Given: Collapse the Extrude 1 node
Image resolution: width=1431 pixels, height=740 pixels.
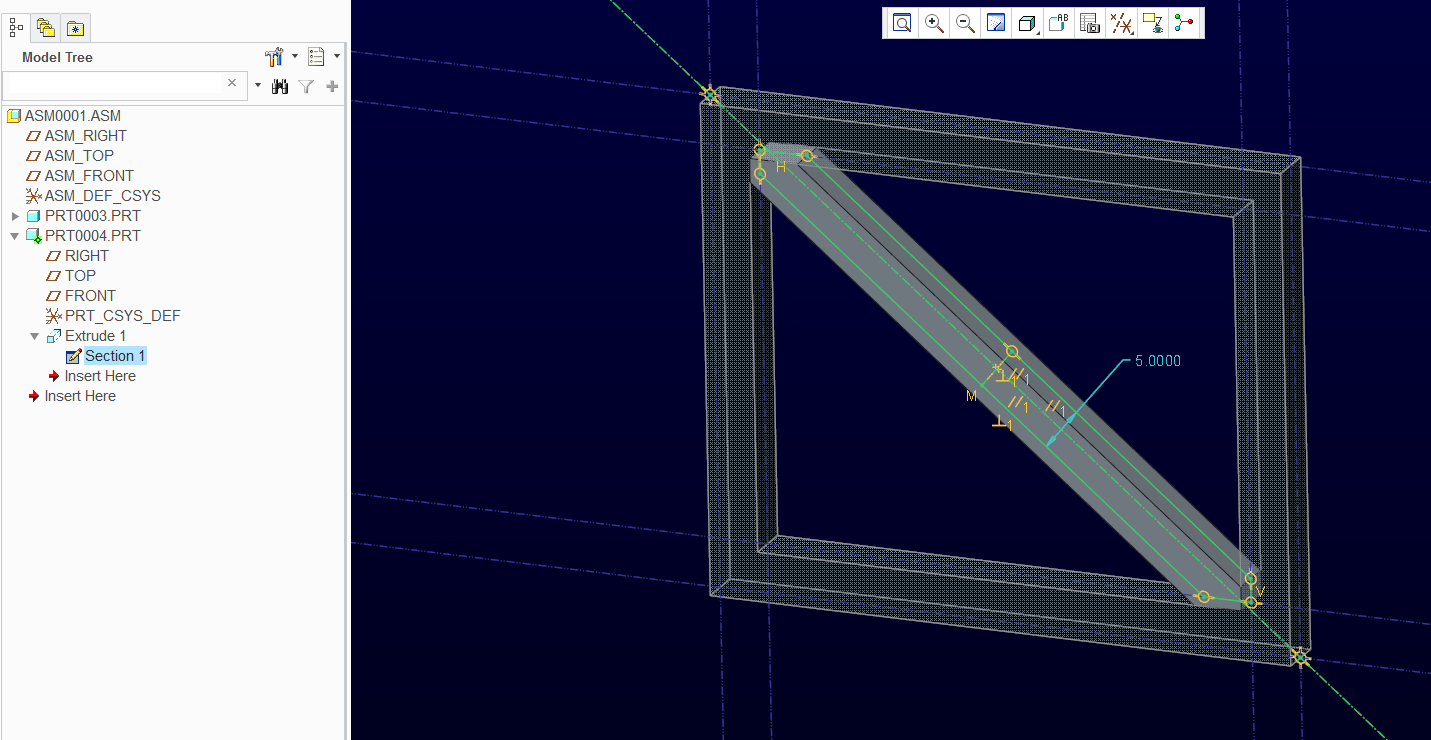Looking at the screenshot, I should point(35,336).
